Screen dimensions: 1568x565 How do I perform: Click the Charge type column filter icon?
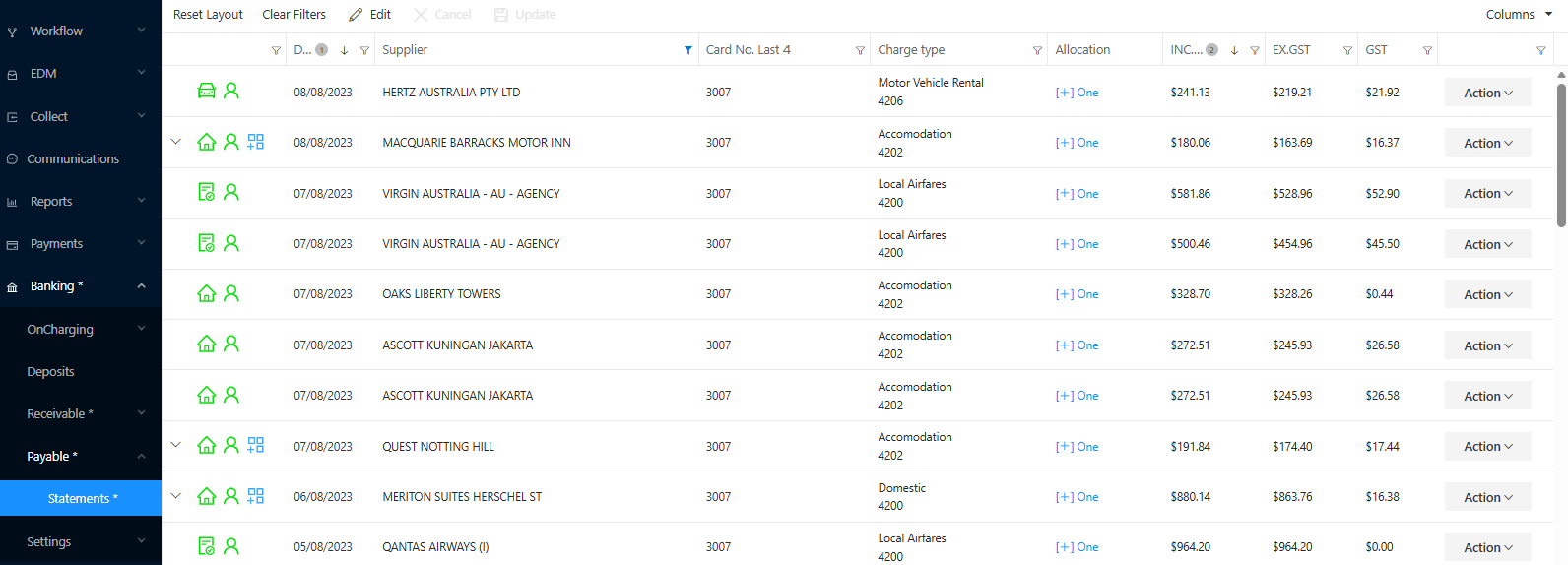coord(1037,50)
